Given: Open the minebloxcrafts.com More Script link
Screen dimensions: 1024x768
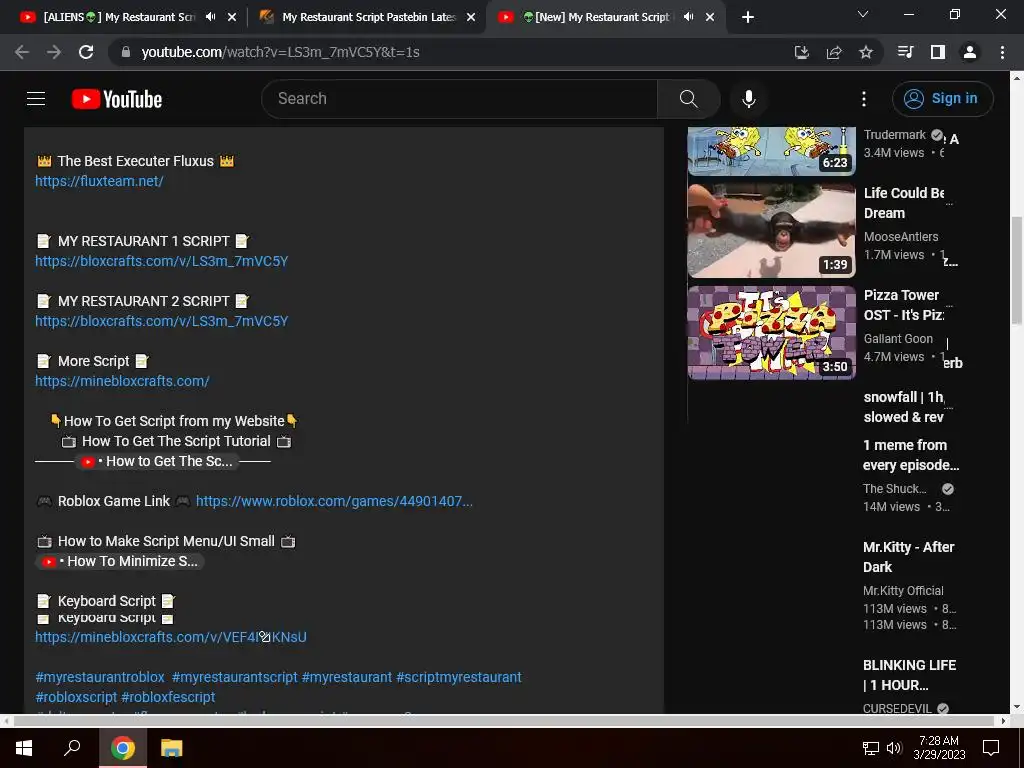Looking at the screenshot, I should (x=122, y=381).
